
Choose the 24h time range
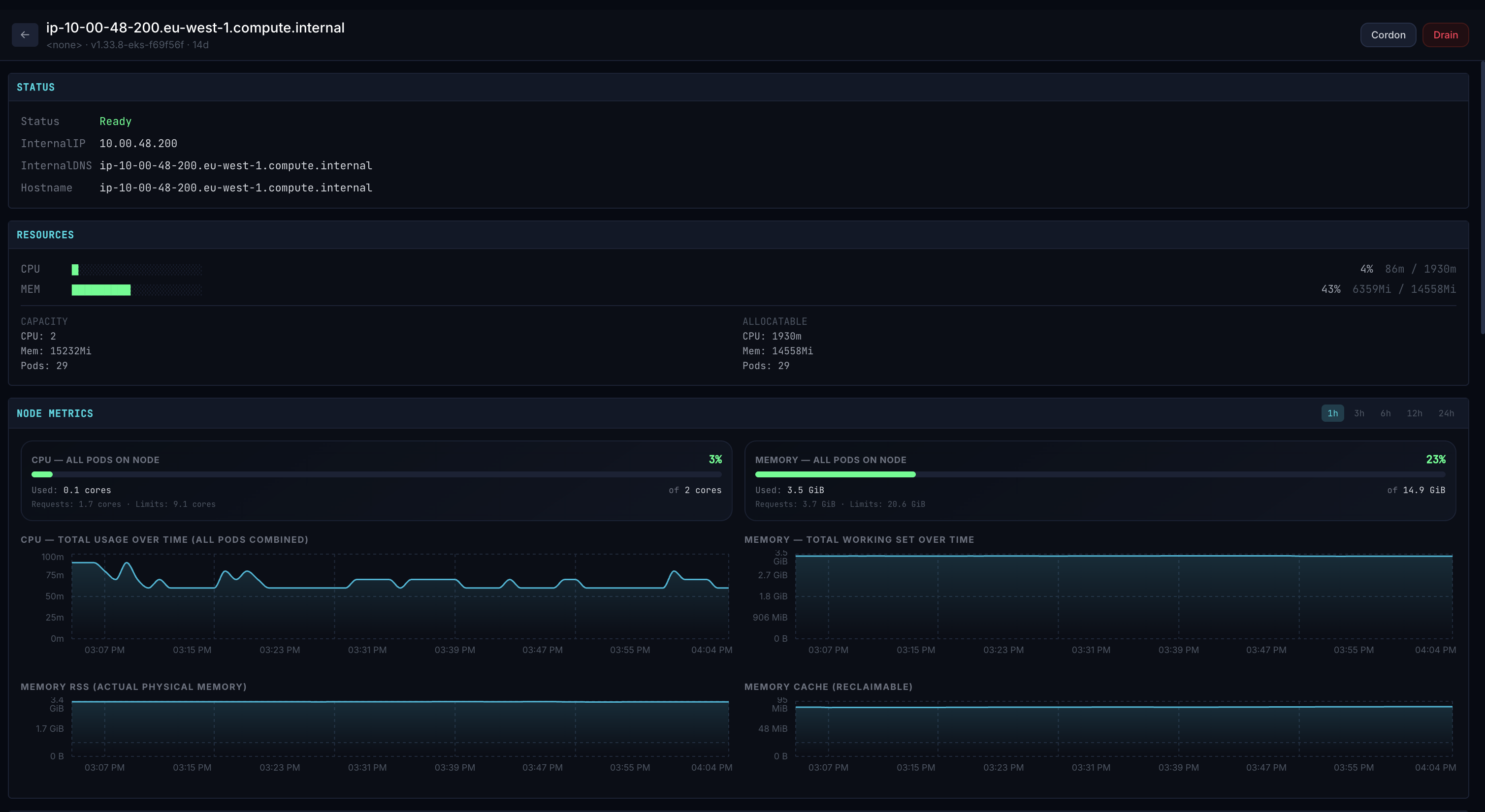pyautogui.click(x=1446, y=413)
